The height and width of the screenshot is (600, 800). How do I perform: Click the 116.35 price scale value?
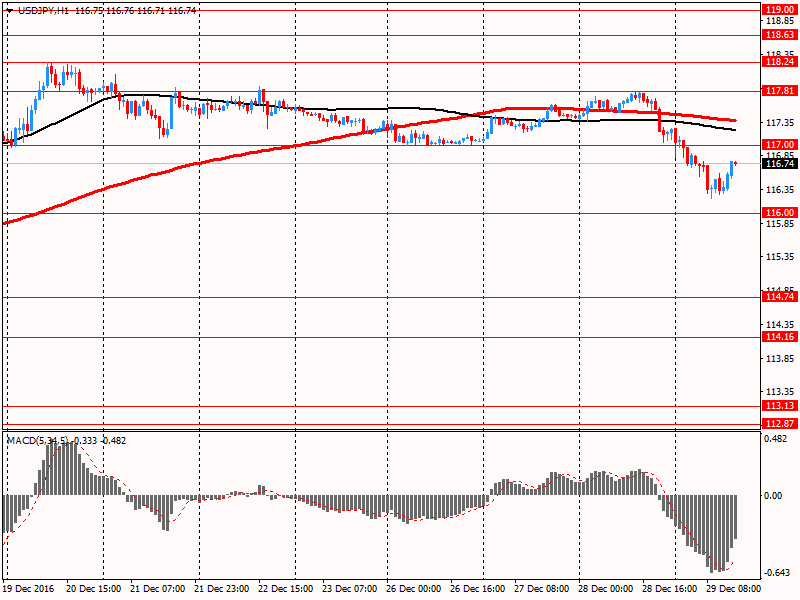[x=780, y=190]
